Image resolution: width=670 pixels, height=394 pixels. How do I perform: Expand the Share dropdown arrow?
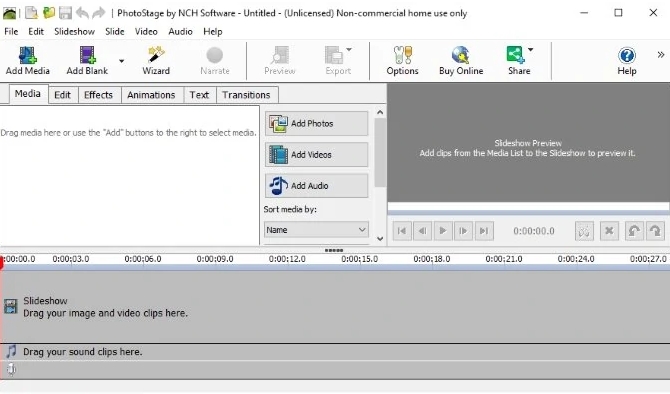531,50
